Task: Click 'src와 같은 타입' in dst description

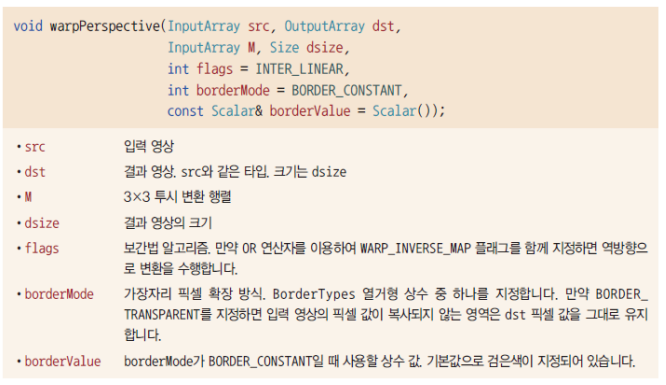Action: 225,172
